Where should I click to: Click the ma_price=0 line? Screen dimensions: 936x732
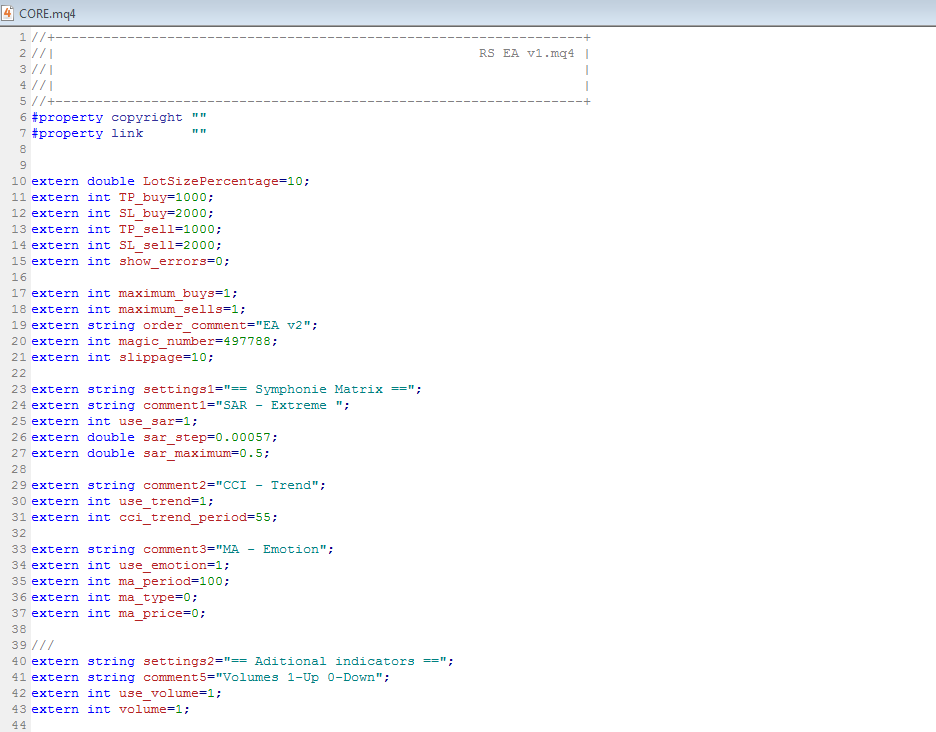click(118, 614)
